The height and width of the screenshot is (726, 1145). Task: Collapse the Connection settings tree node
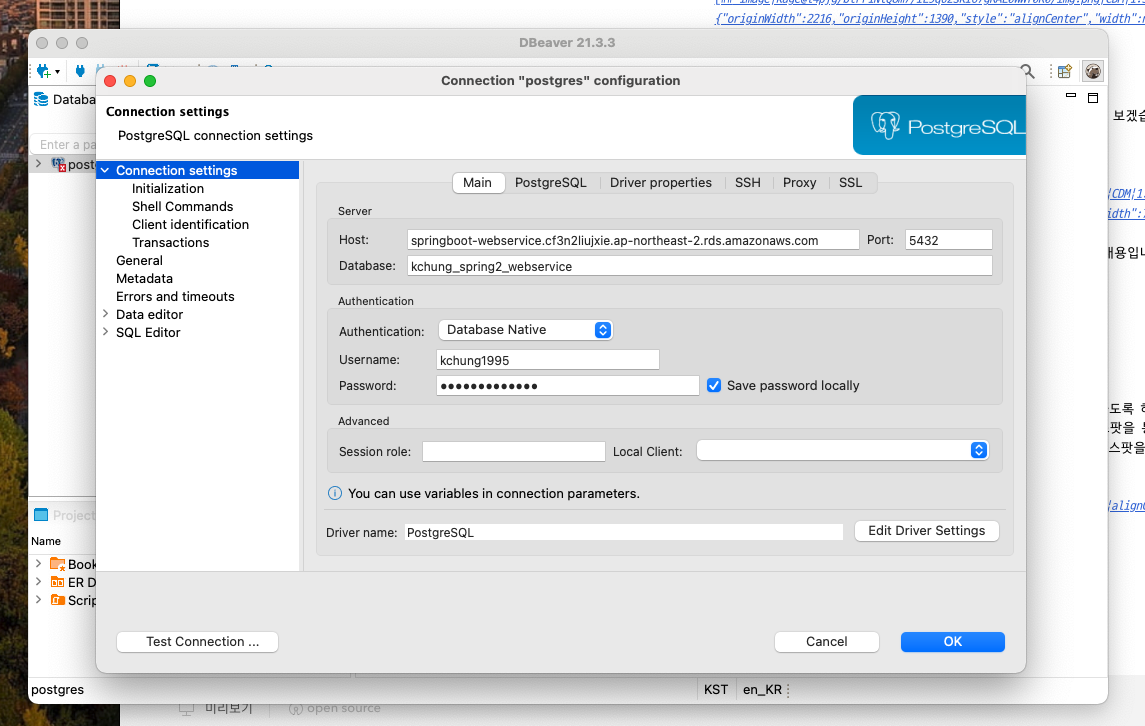point(105,170)
